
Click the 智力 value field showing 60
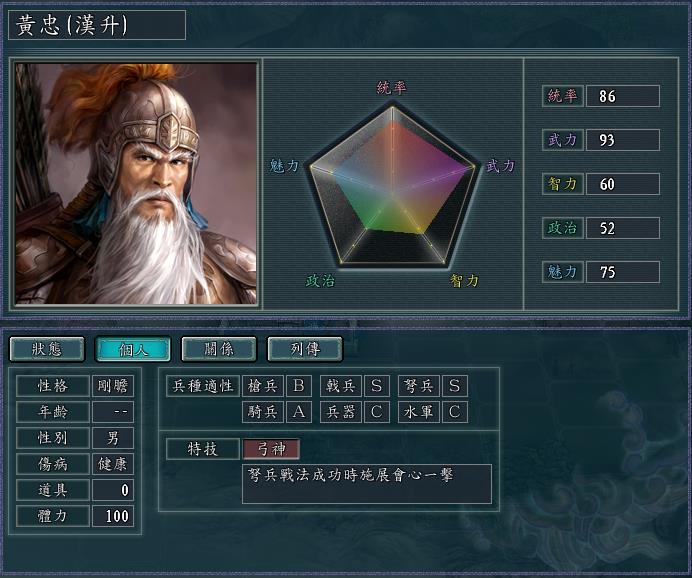coord(623,184)
